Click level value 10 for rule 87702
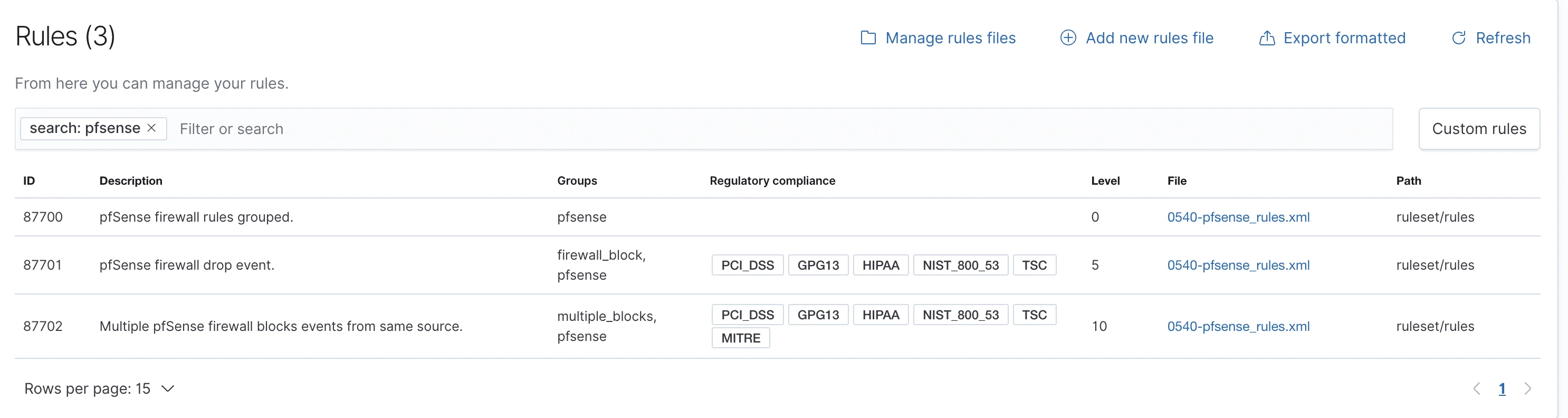The image size is (1568, 418). pyautogui.click(x=1098, y=326)
